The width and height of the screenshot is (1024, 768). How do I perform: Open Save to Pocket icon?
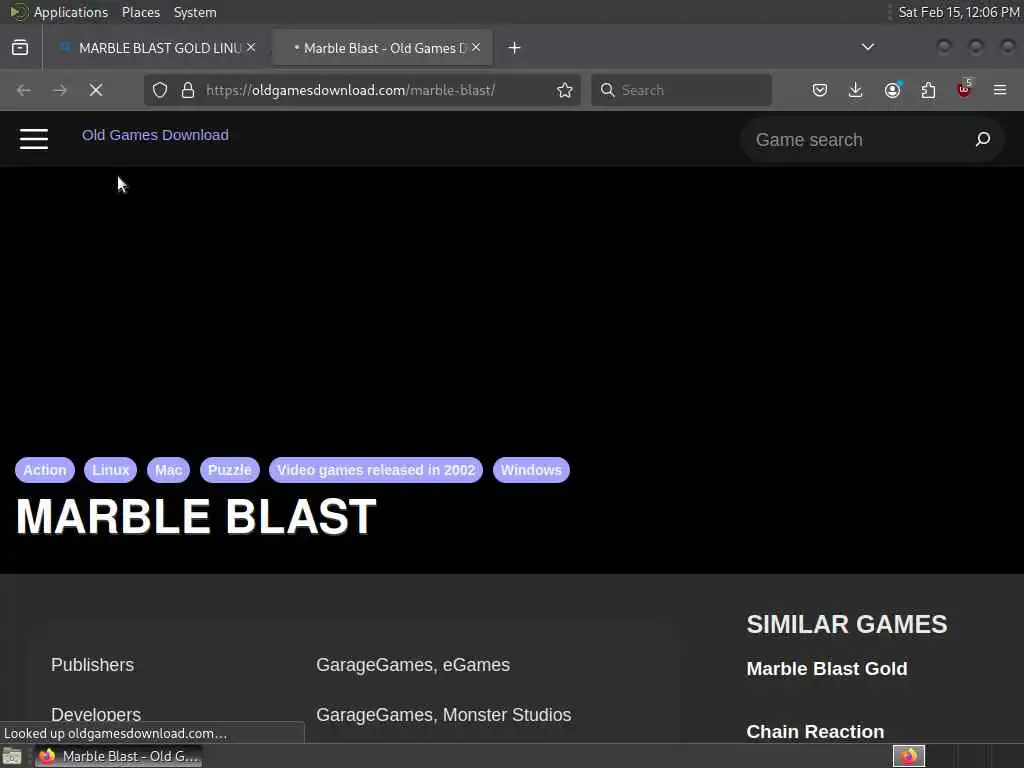pyautogui.click(x=820, y=90)
